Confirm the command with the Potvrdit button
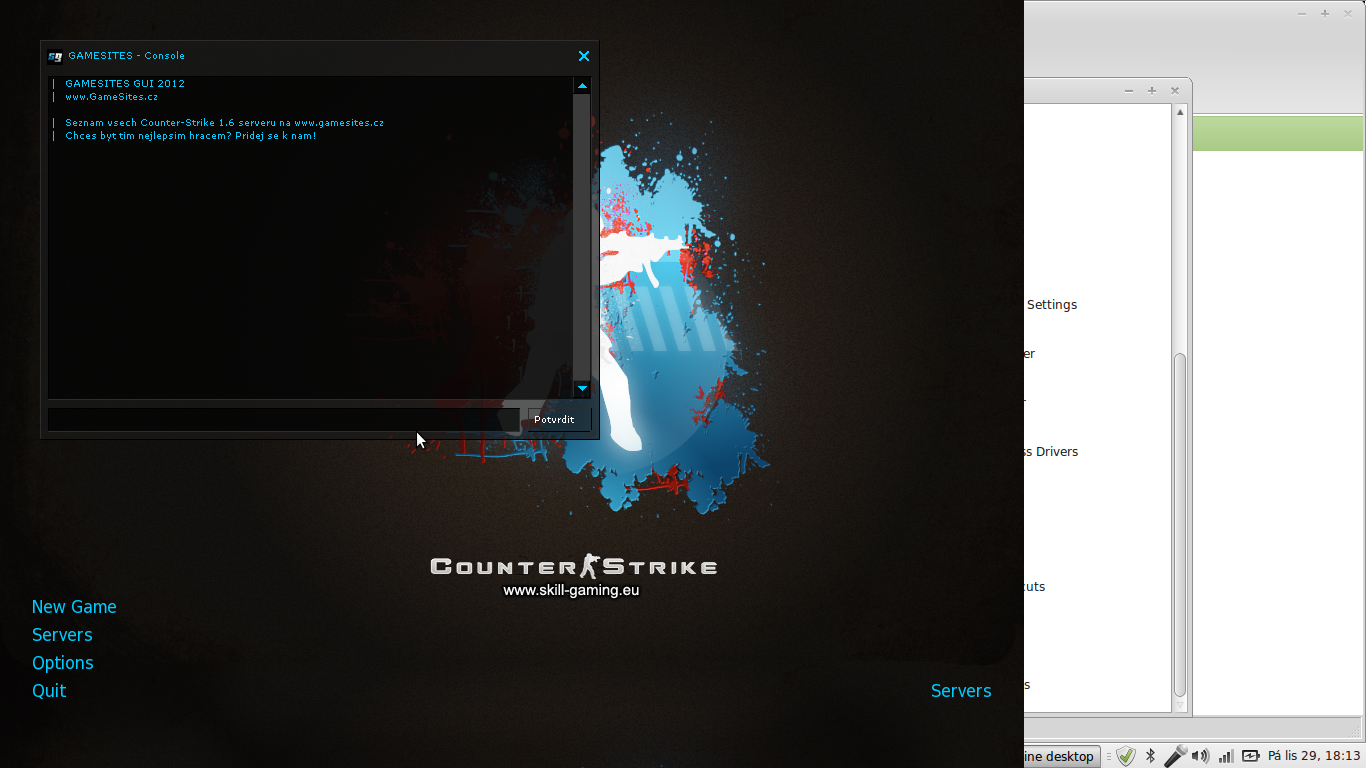1366x768 pixels. pos(559,420)
